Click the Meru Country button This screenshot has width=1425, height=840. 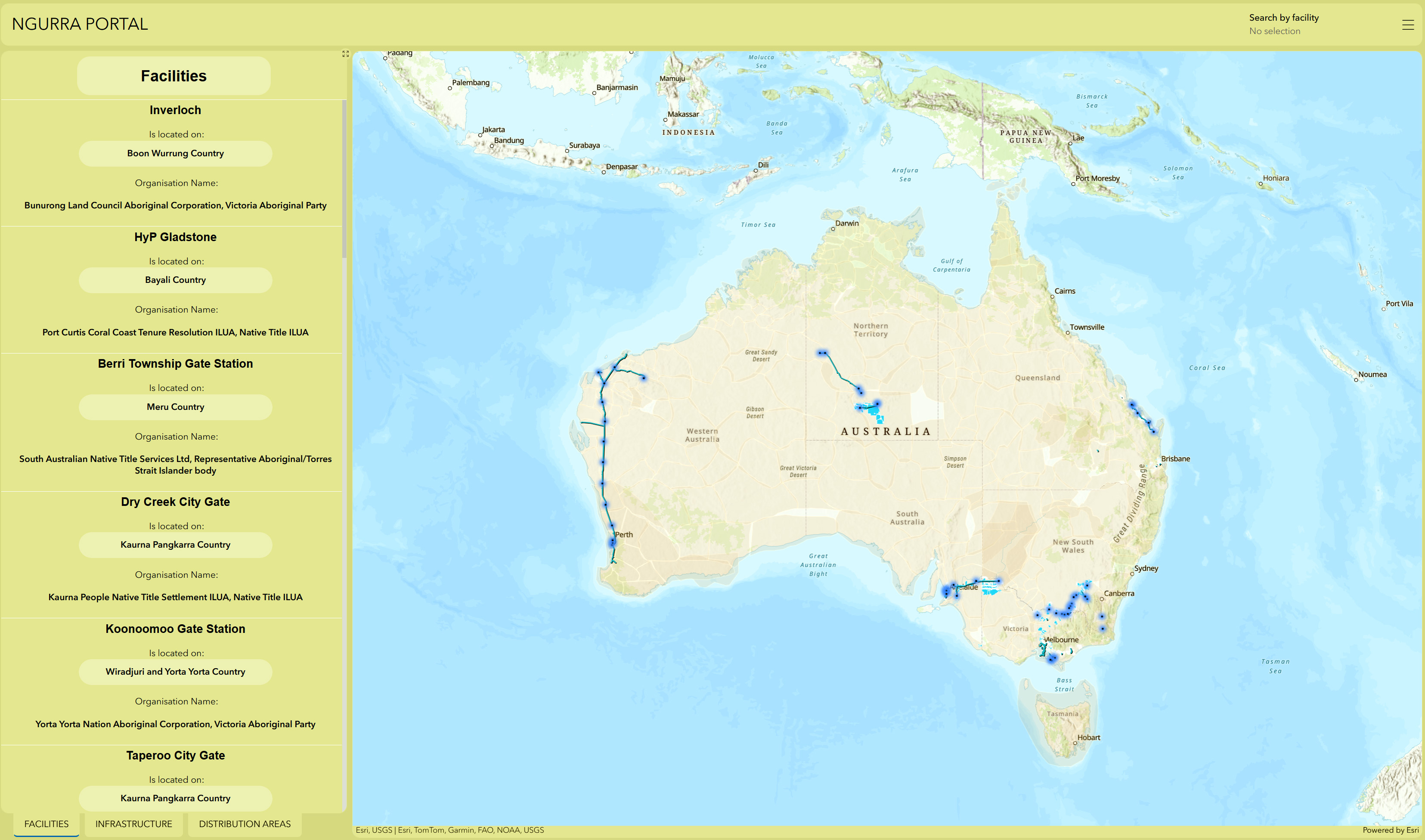pyautogui.click(x=176, y=407)
